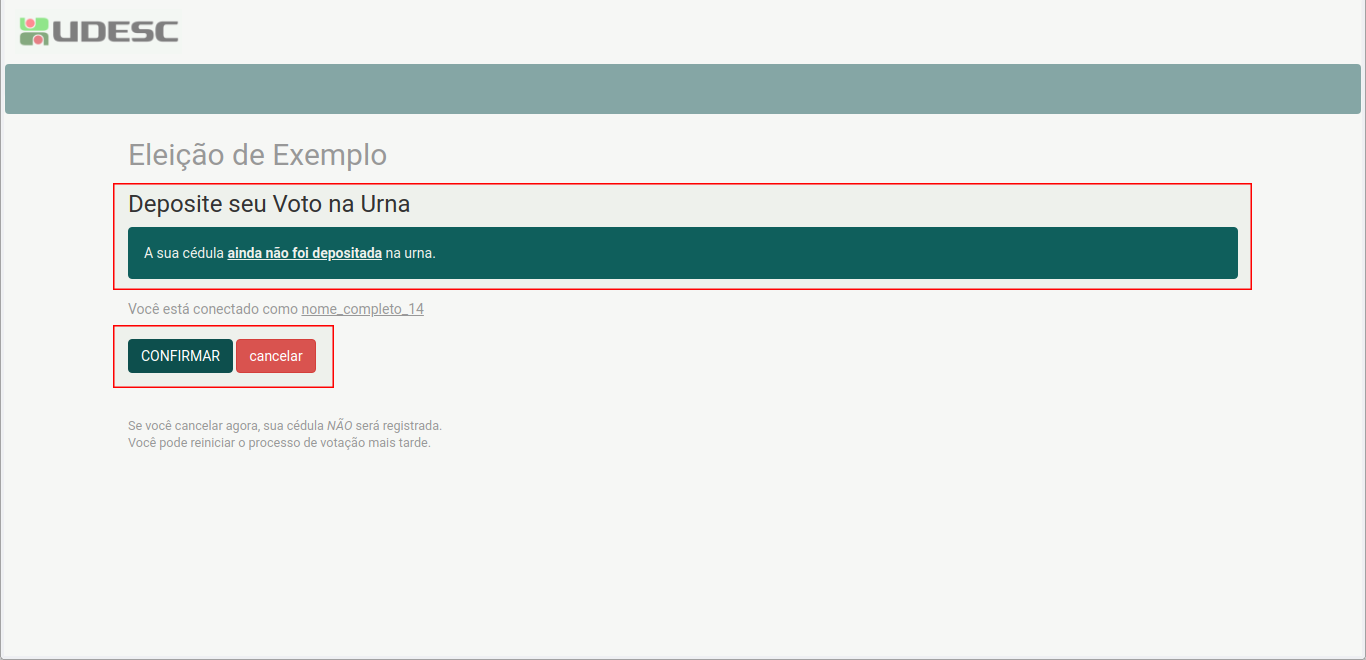Cancel the vote with cancelar button
Viewport: 1366px width, 660px height.
[275, 356]
